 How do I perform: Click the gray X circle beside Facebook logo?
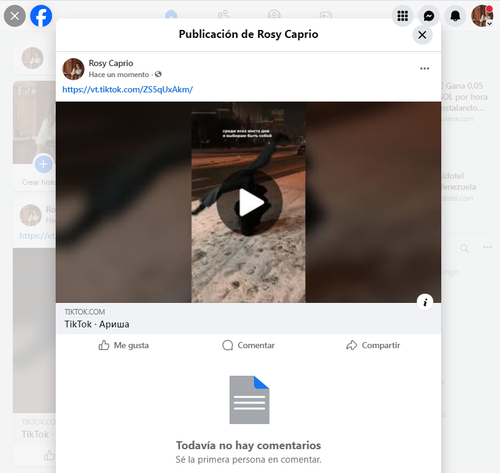coord(15,16)
